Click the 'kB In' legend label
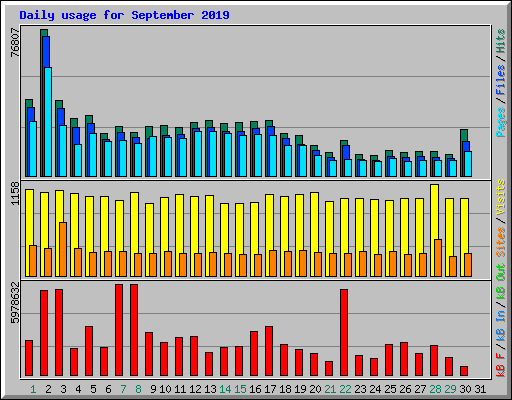The height and width of the screenshot is (400, 512). point(501,326)
